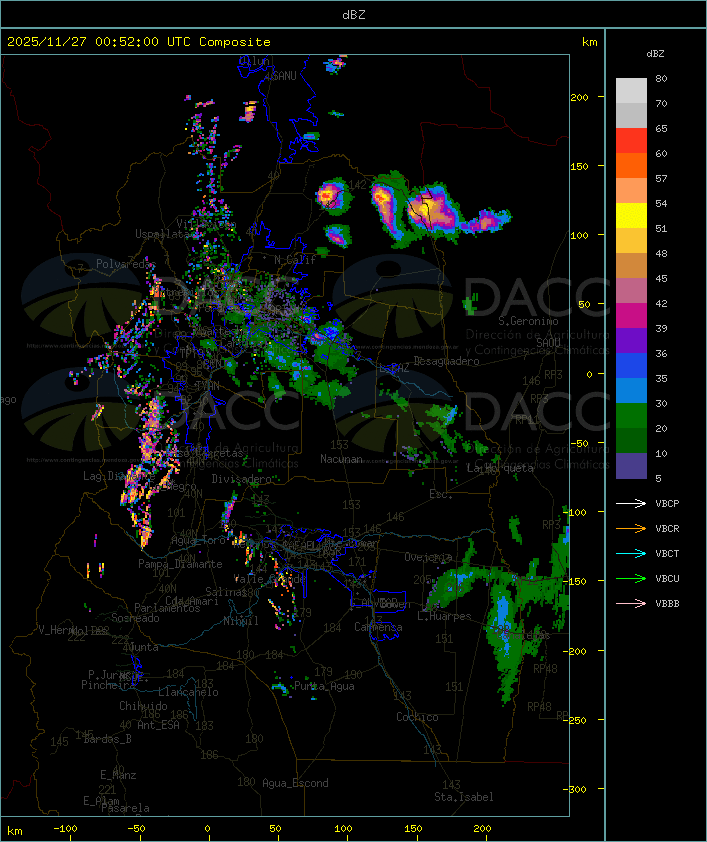
Task: Click the pink VBBB arrow icon
Action: point(631,604)
